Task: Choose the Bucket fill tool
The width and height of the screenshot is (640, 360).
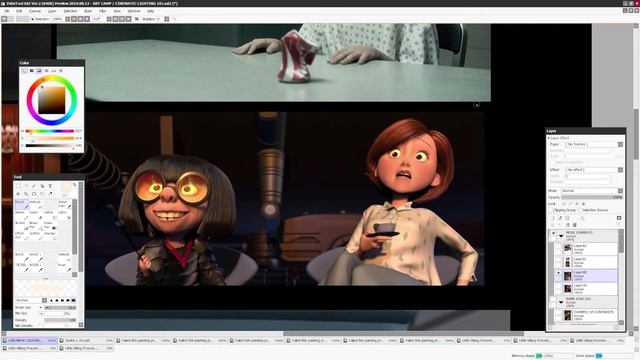Action: click(x=22, y=226)
